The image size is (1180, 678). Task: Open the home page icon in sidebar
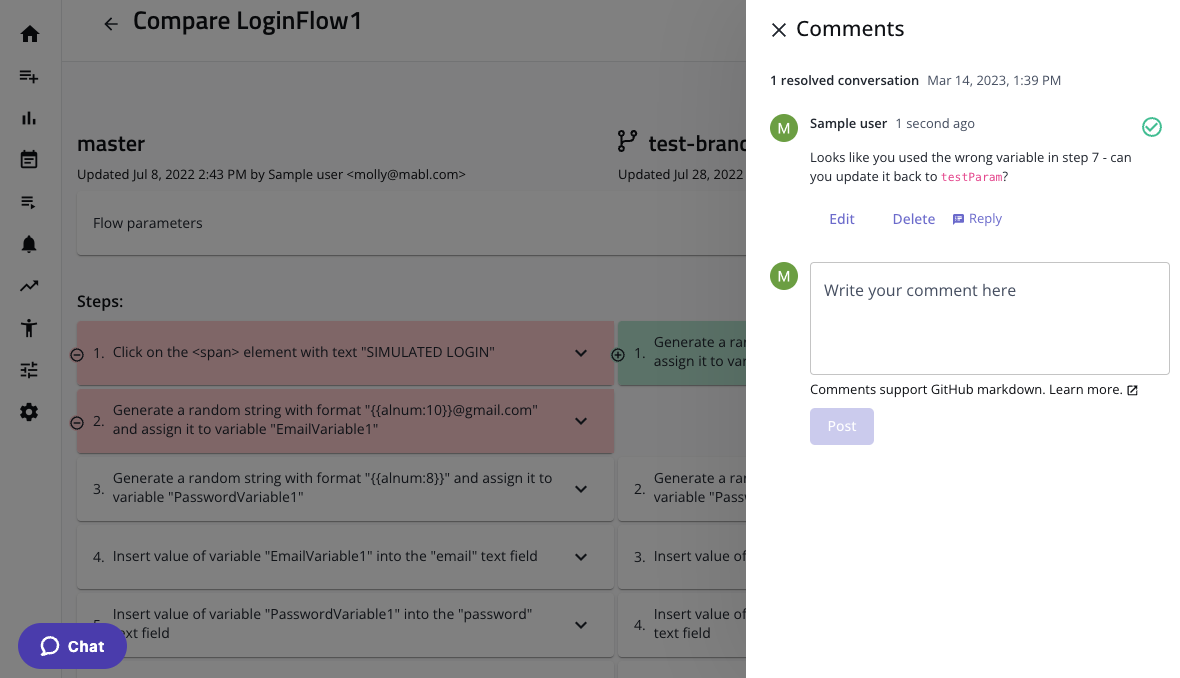29,34
